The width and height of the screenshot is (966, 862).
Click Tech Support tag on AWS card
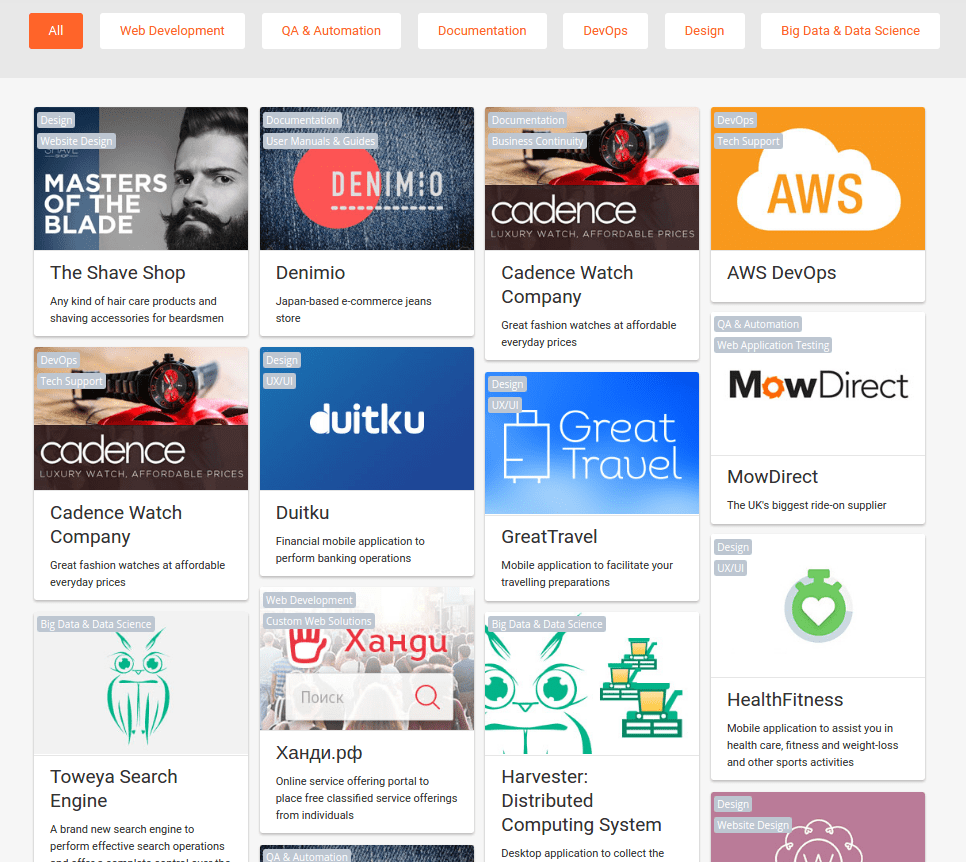point(748,141)
